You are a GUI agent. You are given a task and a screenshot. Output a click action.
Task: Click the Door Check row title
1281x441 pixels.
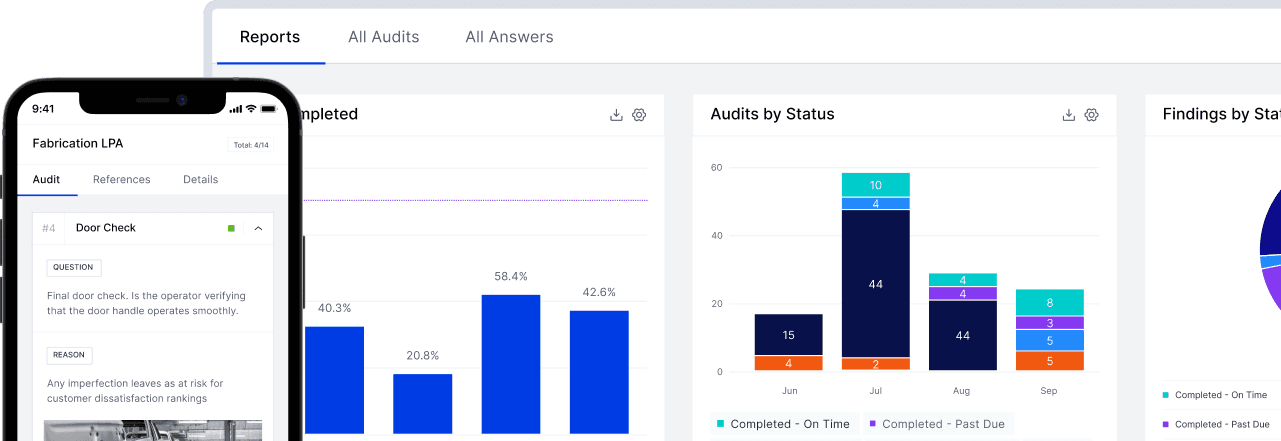tap(106, 228)
